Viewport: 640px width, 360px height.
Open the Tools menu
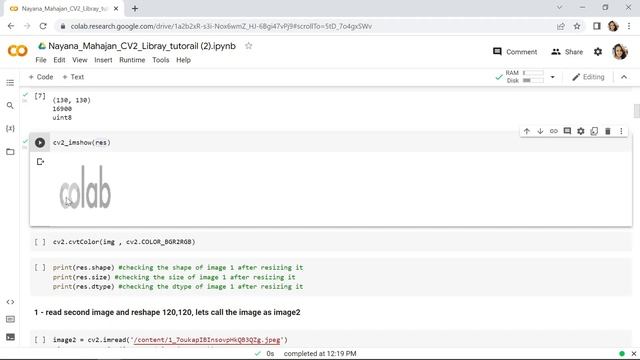pos(160,60)
